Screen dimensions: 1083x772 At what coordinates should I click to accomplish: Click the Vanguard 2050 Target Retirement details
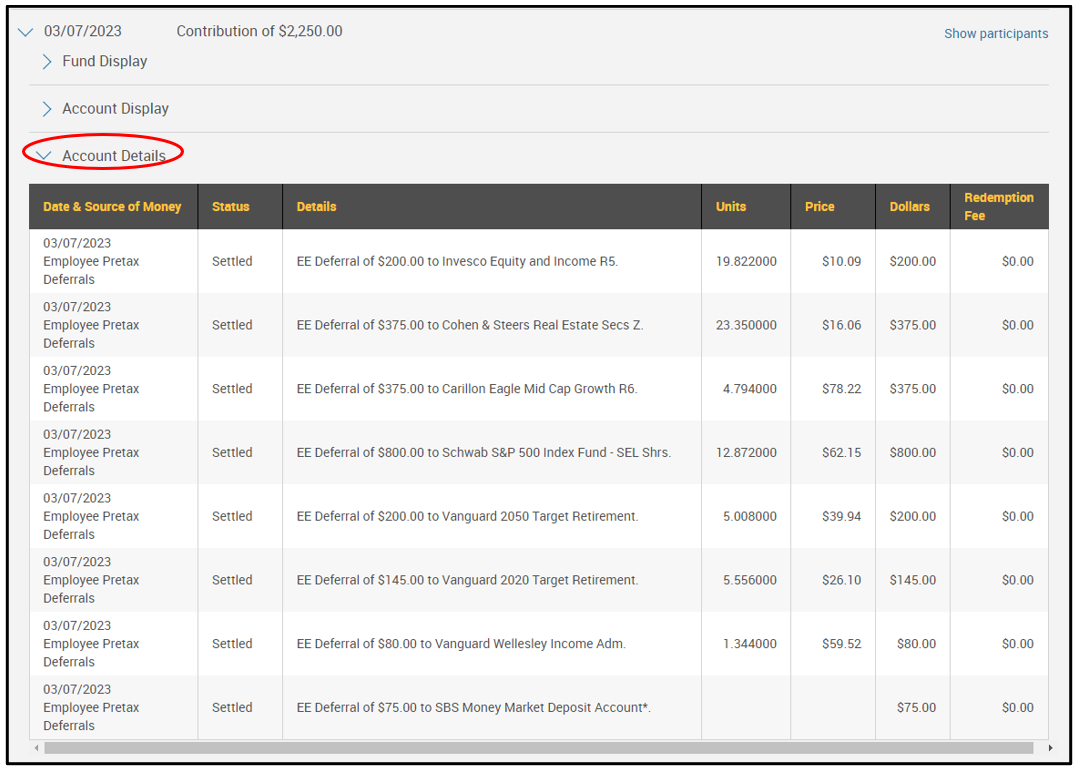coord(467,517)
